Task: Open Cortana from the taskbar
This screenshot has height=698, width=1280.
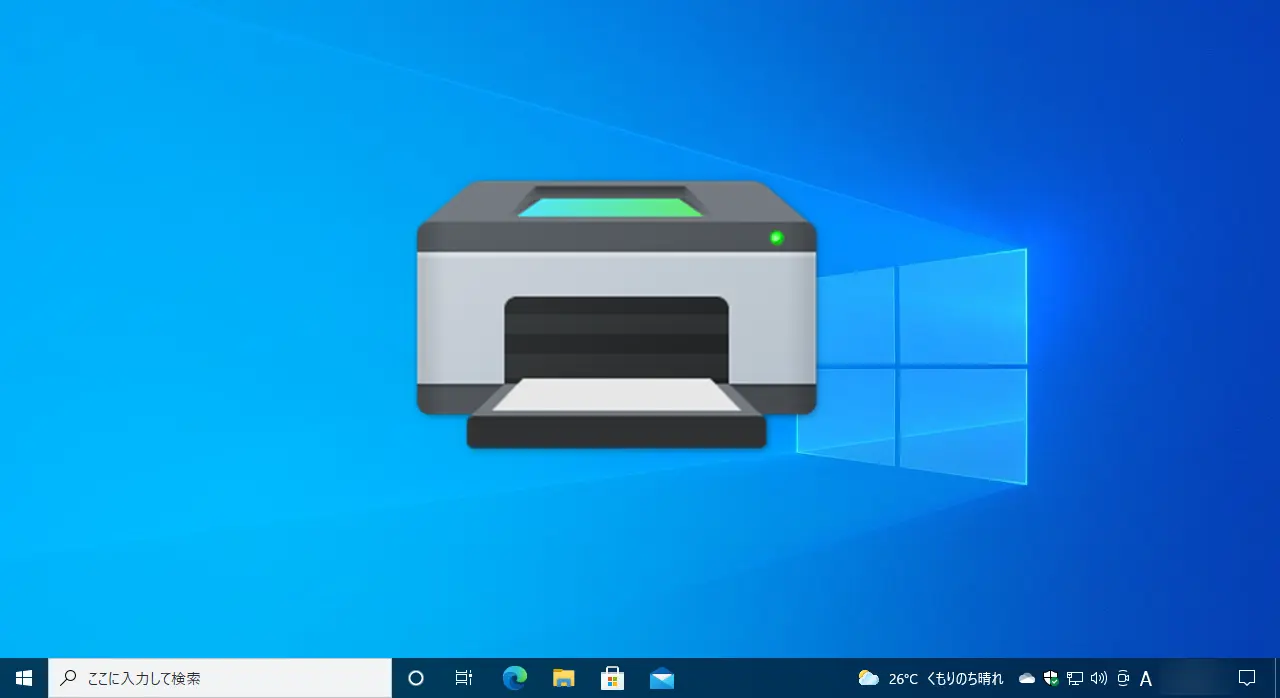Action: pos(416,678)
